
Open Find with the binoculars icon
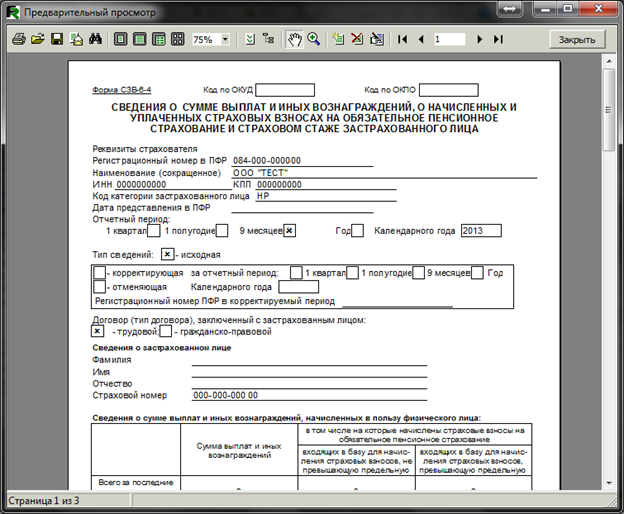click(x=96, y=39)
